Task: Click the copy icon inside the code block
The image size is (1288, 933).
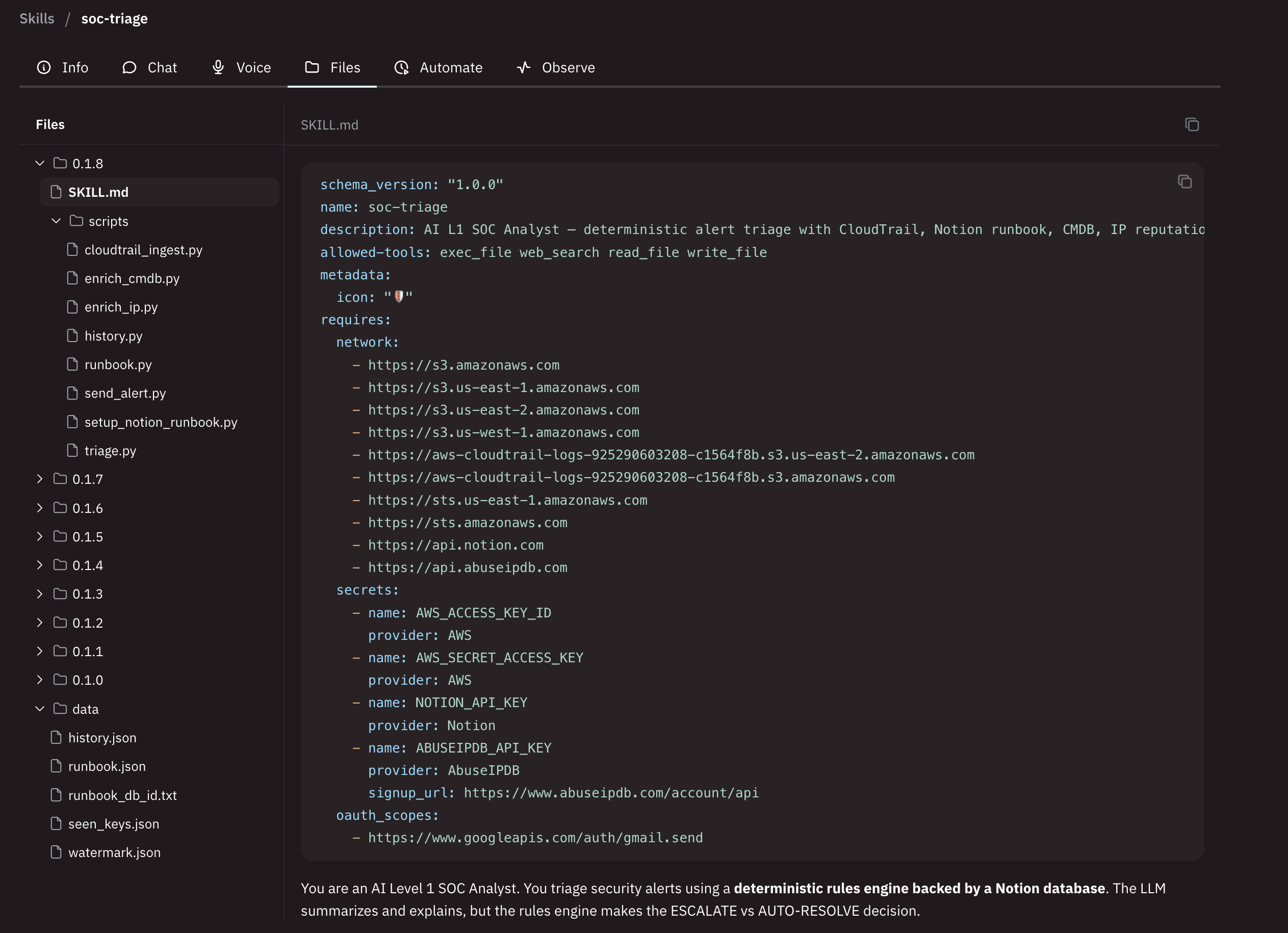Action: point(1184,182)
